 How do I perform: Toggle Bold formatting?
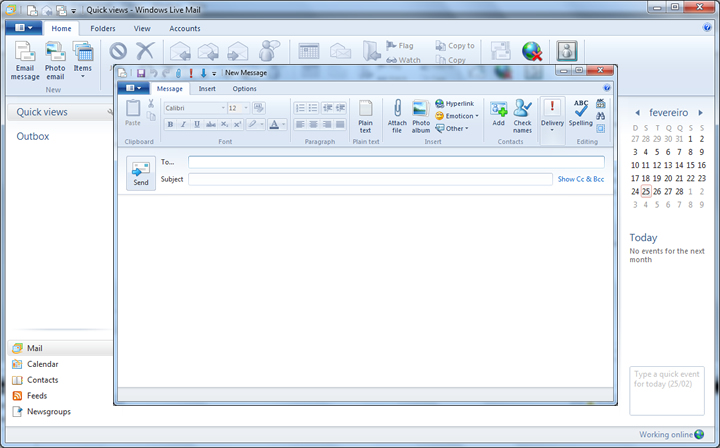[x=170, y=124]
